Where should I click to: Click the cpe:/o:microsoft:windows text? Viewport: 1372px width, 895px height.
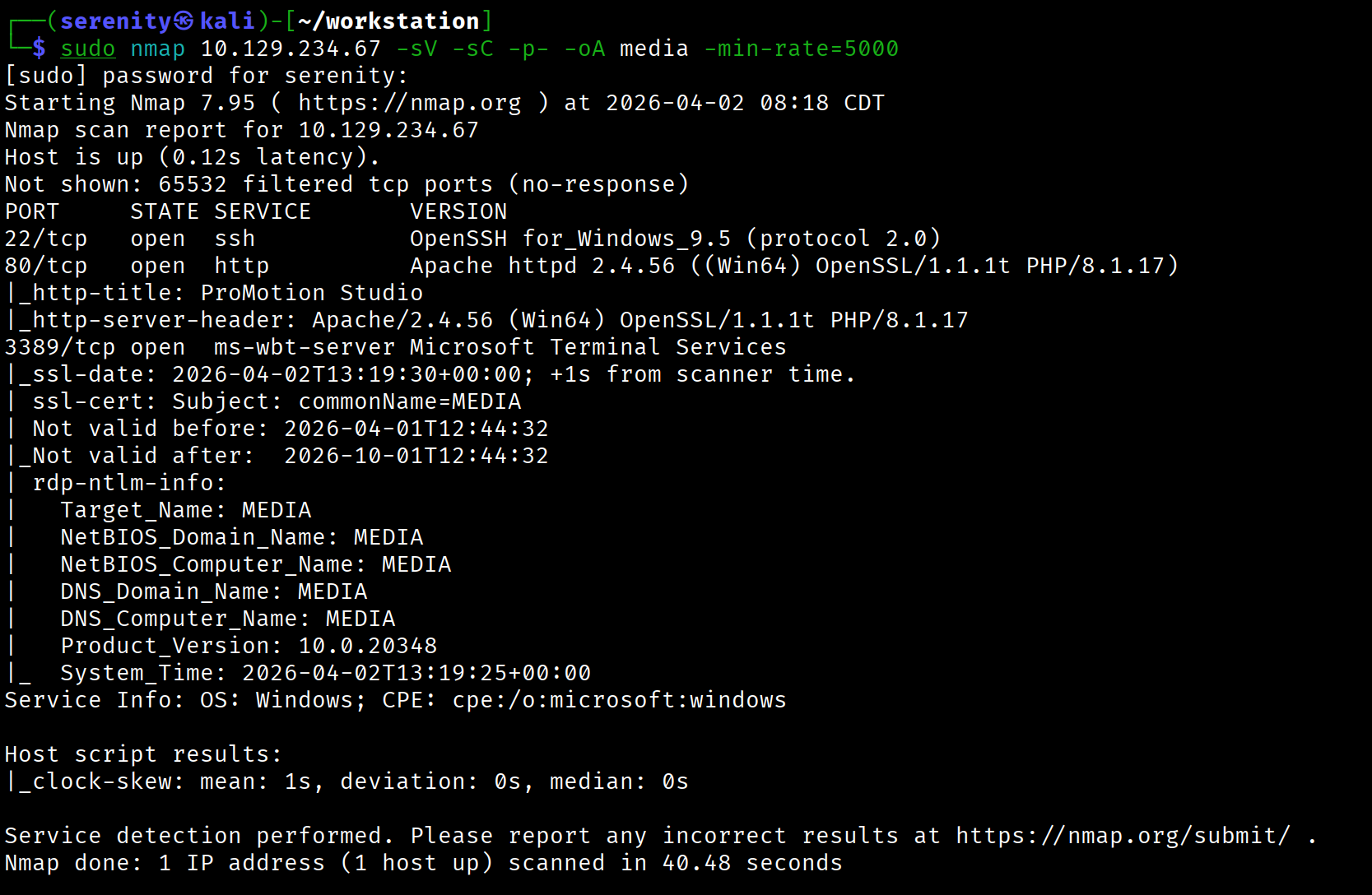click(619, 700)
